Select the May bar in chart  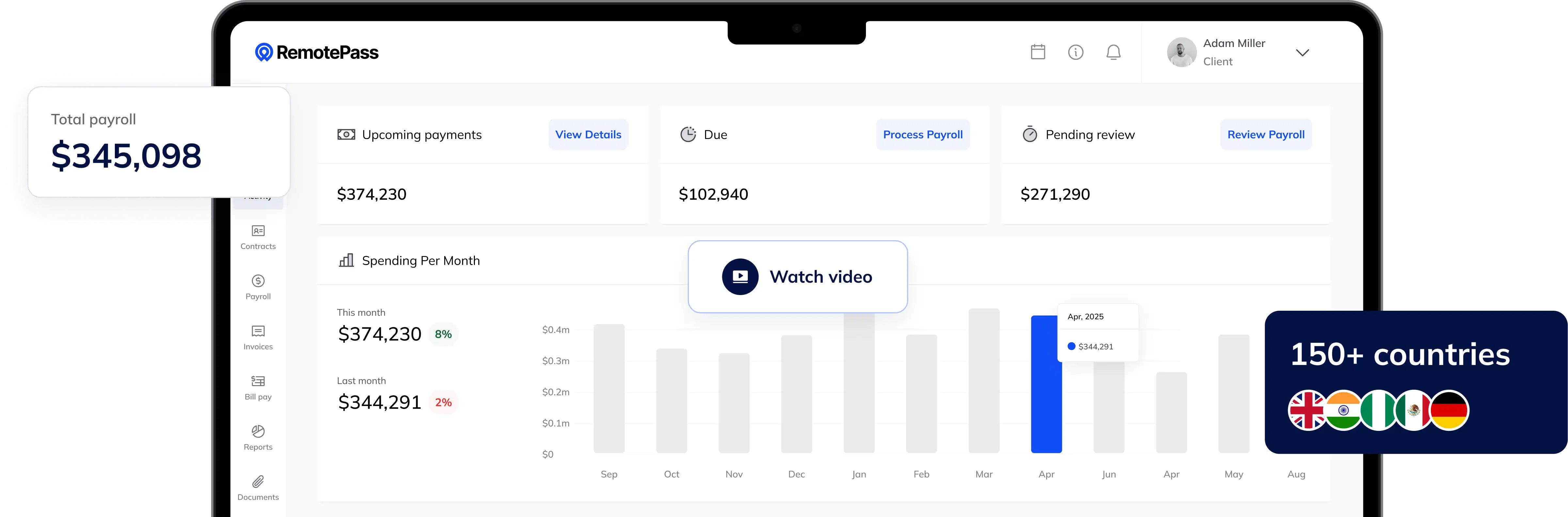point(1233,393)
